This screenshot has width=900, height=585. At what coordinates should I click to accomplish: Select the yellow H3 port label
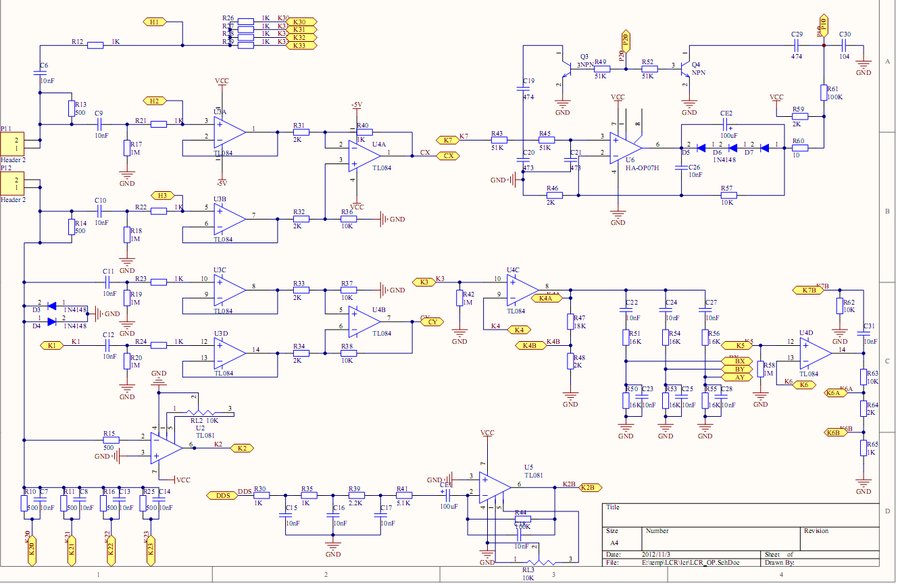click(163, 195)
